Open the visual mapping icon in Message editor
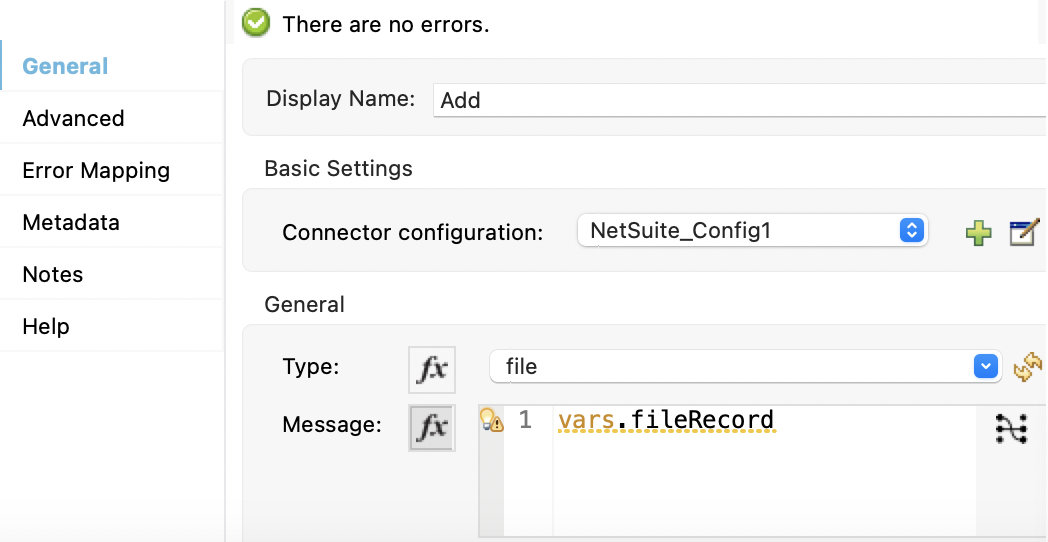Viewport: 1048px width, 542px height. [1011, 428]
